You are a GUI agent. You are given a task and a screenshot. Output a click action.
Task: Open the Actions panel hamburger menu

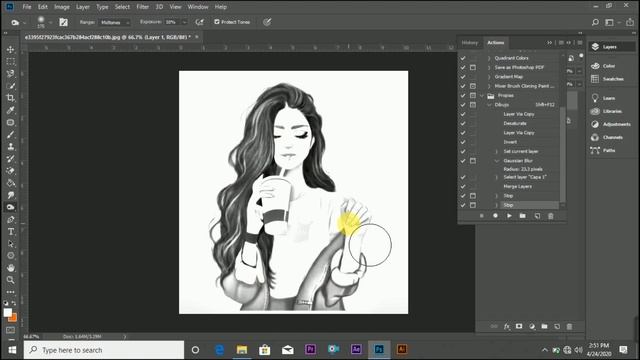click(x=580, y=42)
